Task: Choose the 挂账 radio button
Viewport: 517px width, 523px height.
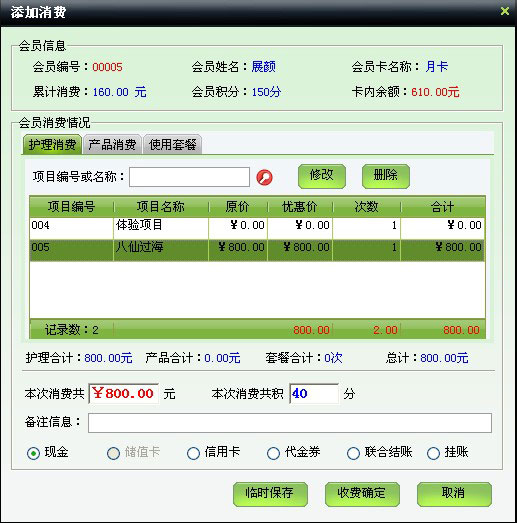Action: click(433, 453)
